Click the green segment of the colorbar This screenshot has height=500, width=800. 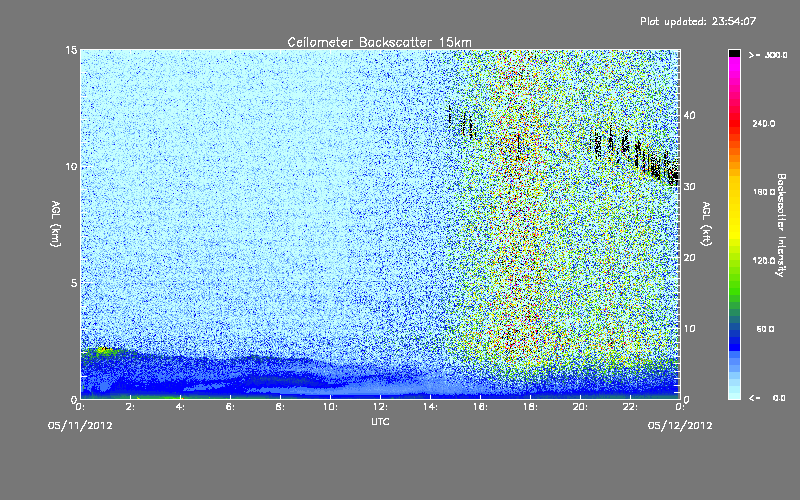pos(734,286)
